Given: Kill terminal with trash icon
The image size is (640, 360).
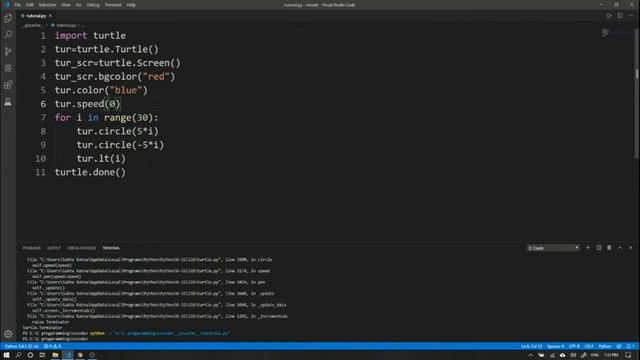Looking at the screenshot, I should point(609,248).
